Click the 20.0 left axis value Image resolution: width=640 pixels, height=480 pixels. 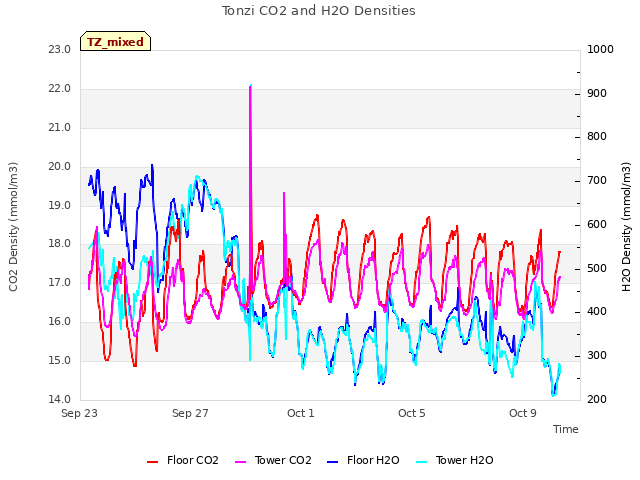tap(60, 167)
